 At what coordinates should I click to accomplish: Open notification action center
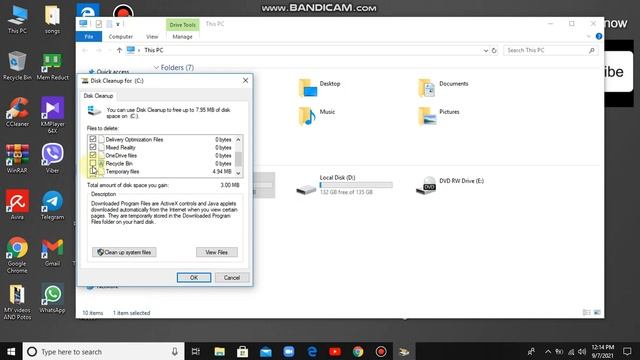pyautogui.click(x=627, y=351)
